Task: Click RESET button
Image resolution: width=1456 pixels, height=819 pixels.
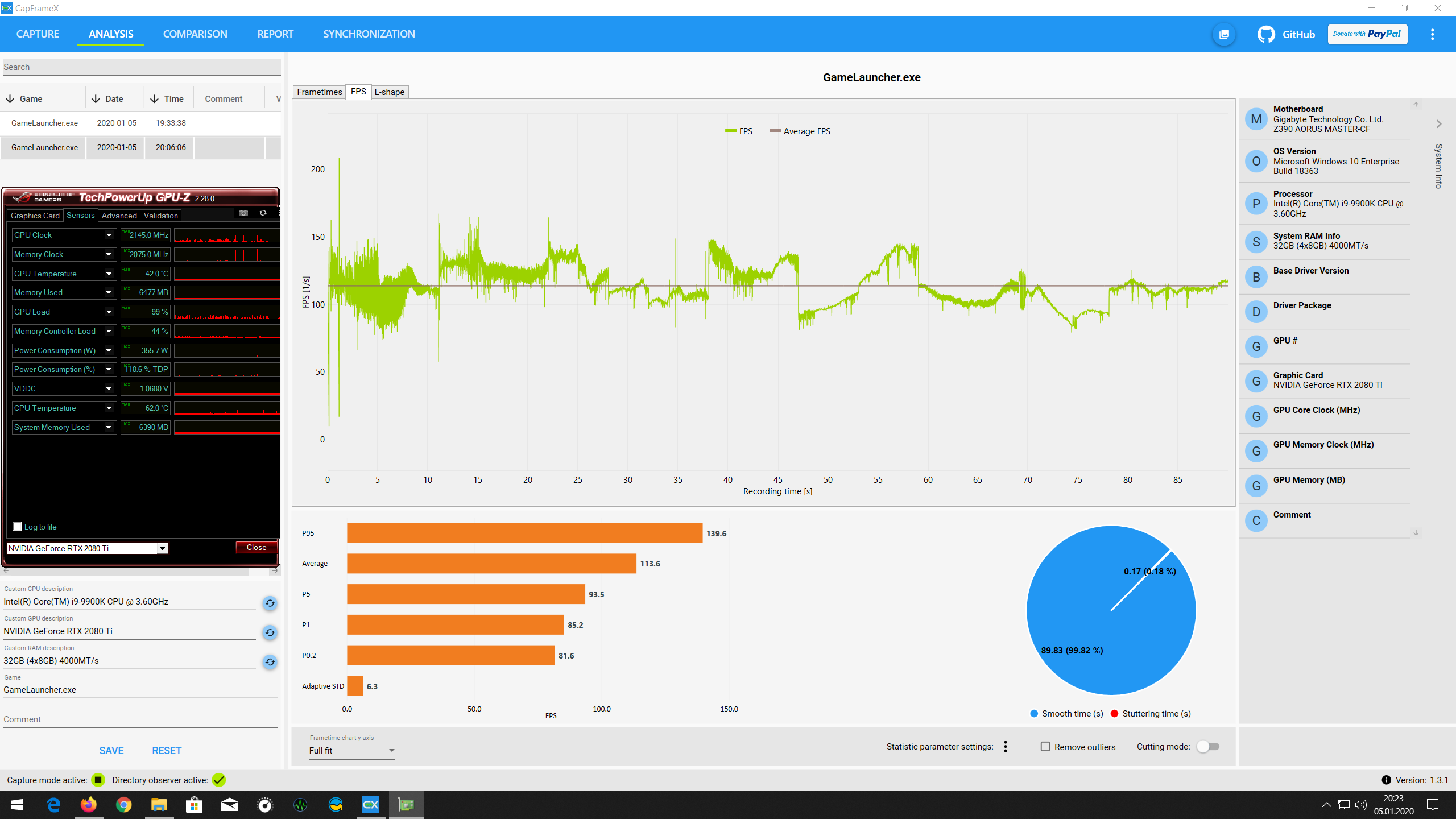Action: coord(167,751)
